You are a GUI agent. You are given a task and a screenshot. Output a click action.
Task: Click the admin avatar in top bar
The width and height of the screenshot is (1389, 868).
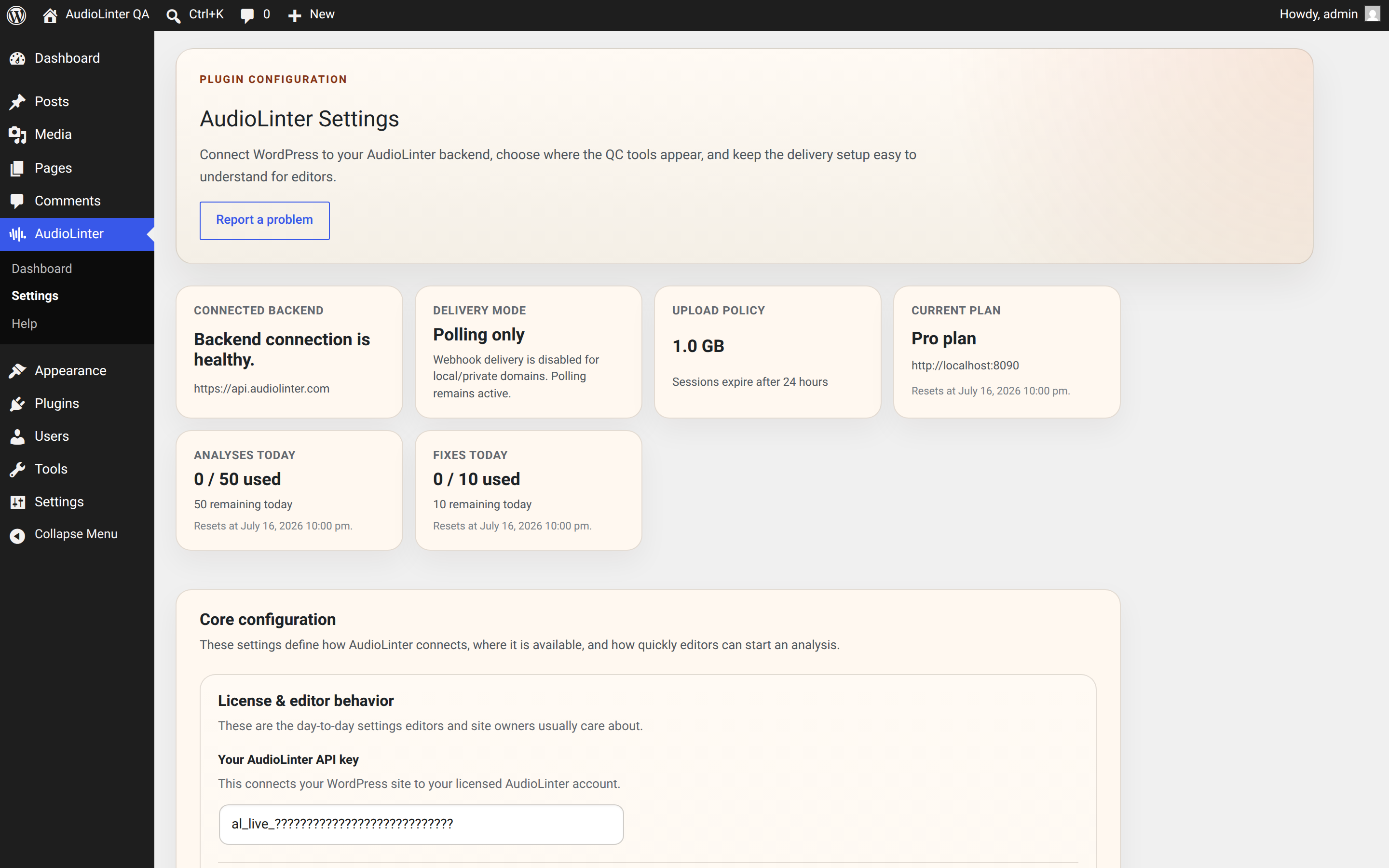pyautogui.click(x=1372, y=14)
